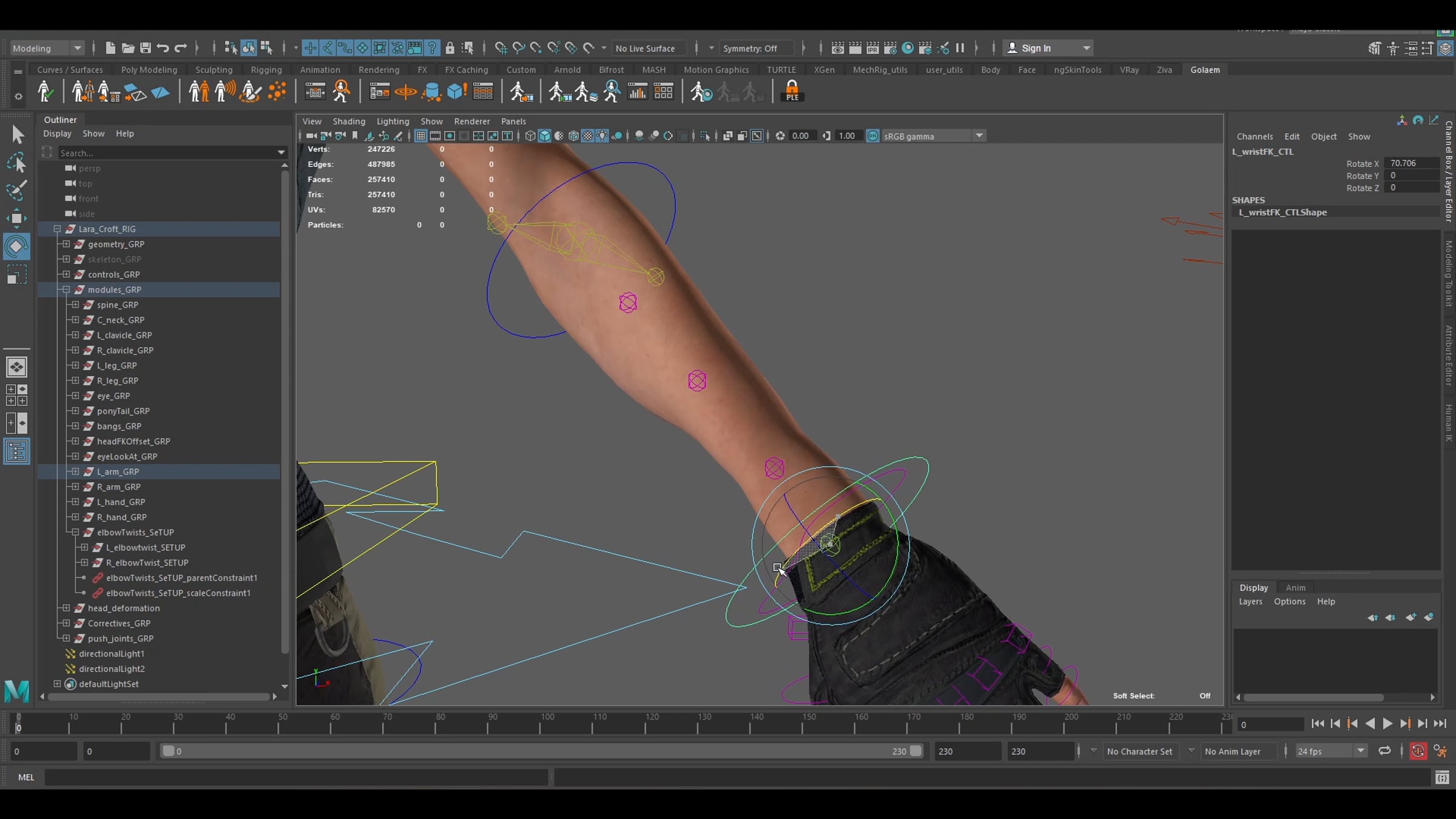Undo the last action
Image resolution: width=1456 pixels, height=819 pixels.
tap(163, 48)
